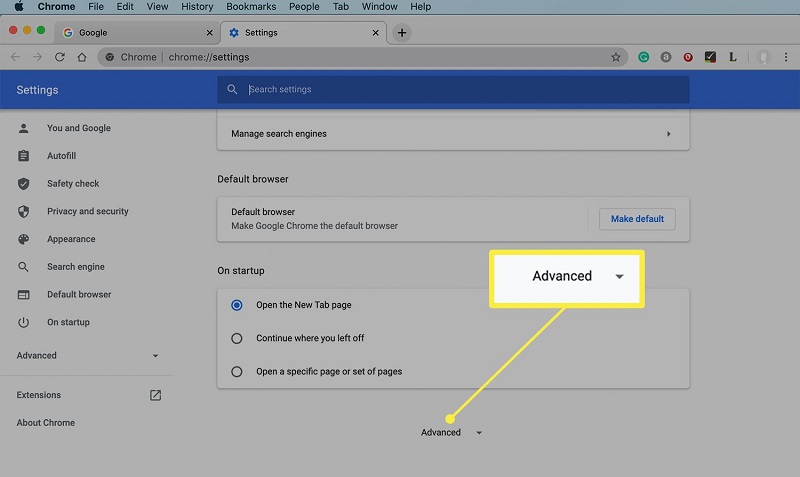This screenshot has width=800, height=477.
Task: Click the Search engine magnifier icon
Action: pyautogui.click(x=23, y=267)
